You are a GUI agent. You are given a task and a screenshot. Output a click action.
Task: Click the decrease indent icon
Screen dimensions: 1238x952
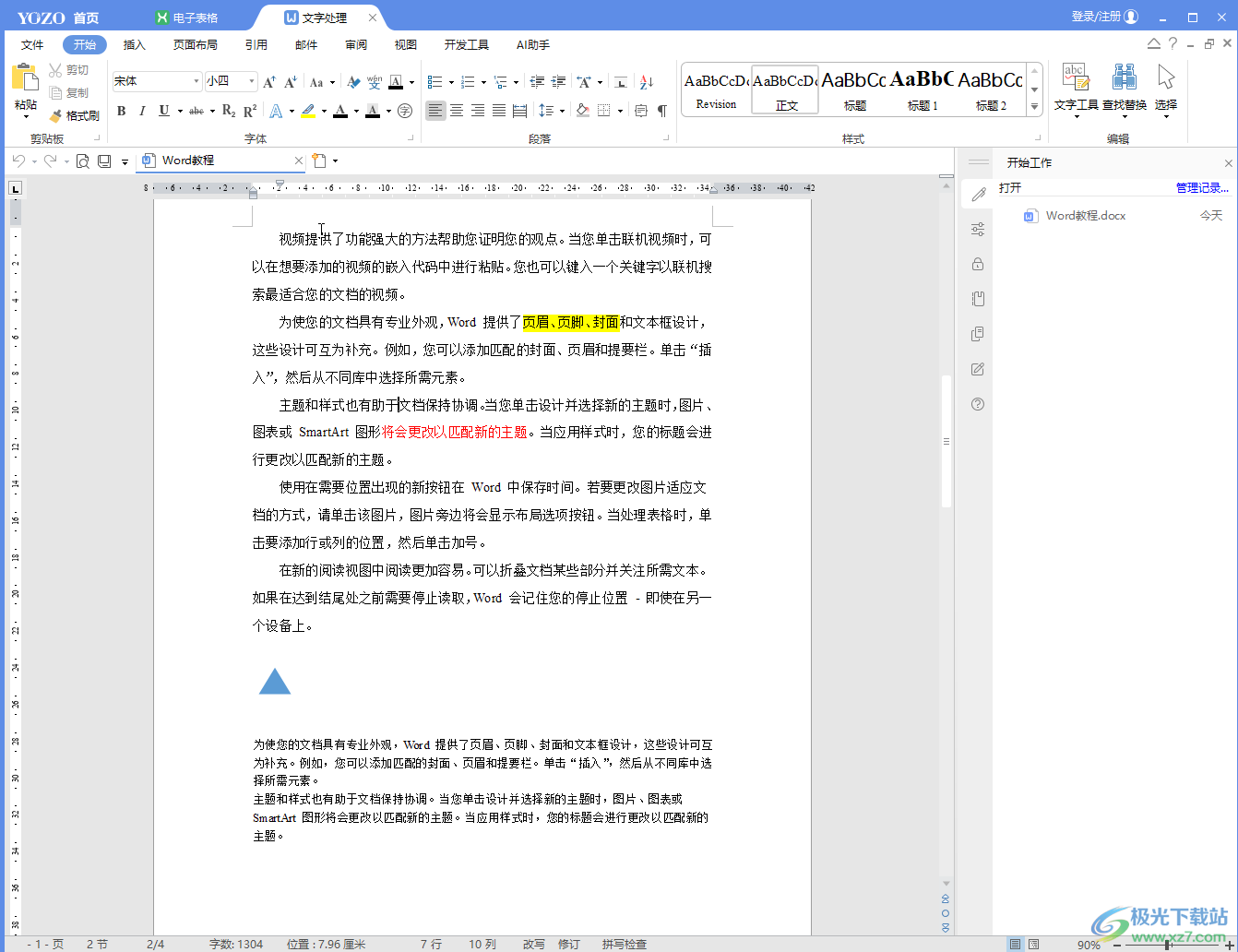point(537,82)
